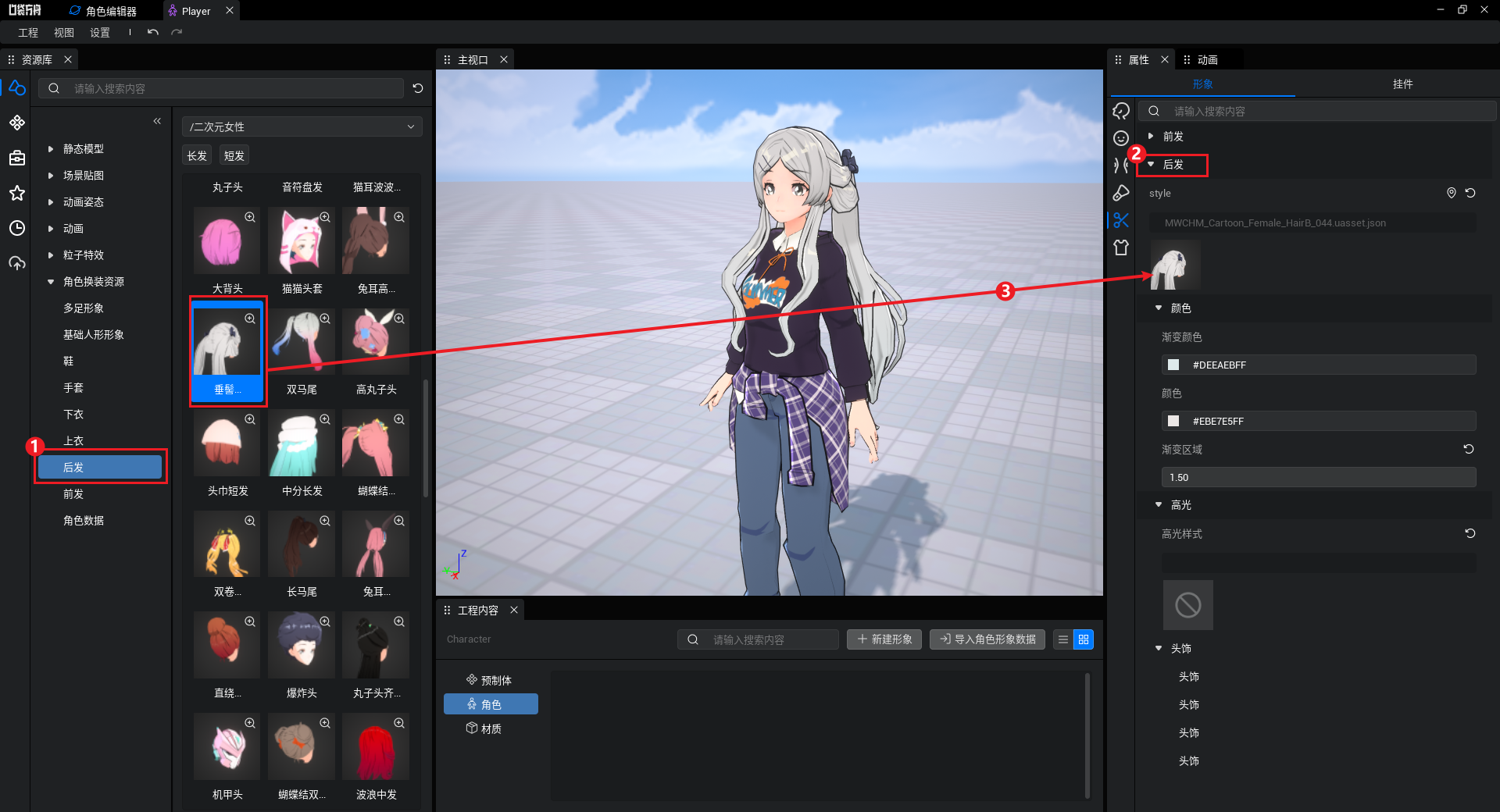Zoom preview of 机甲头 hair thumbnail

coord(250,723)
